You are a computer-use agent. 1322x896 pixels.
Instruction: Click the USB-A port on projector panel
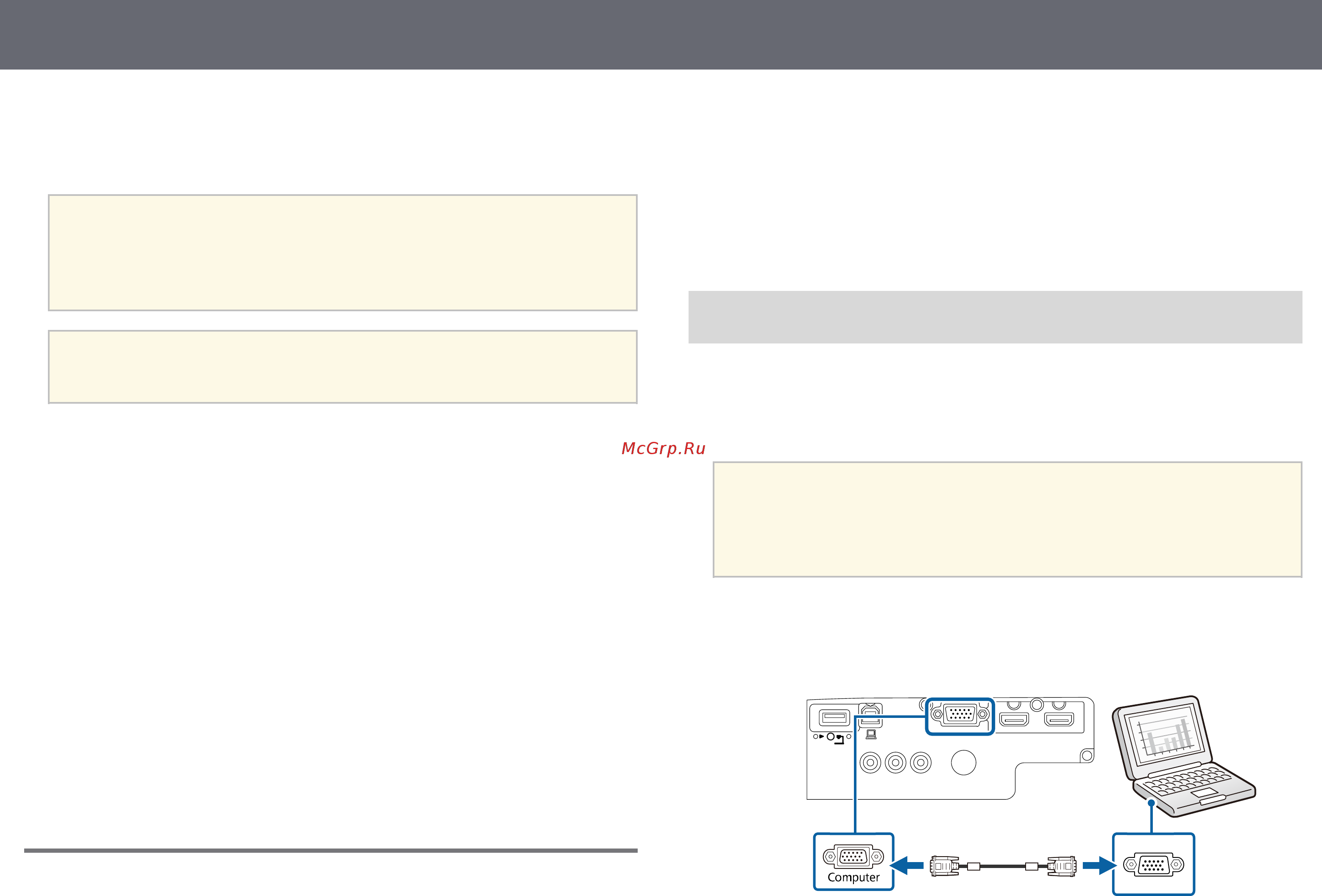tap(834, 718)
